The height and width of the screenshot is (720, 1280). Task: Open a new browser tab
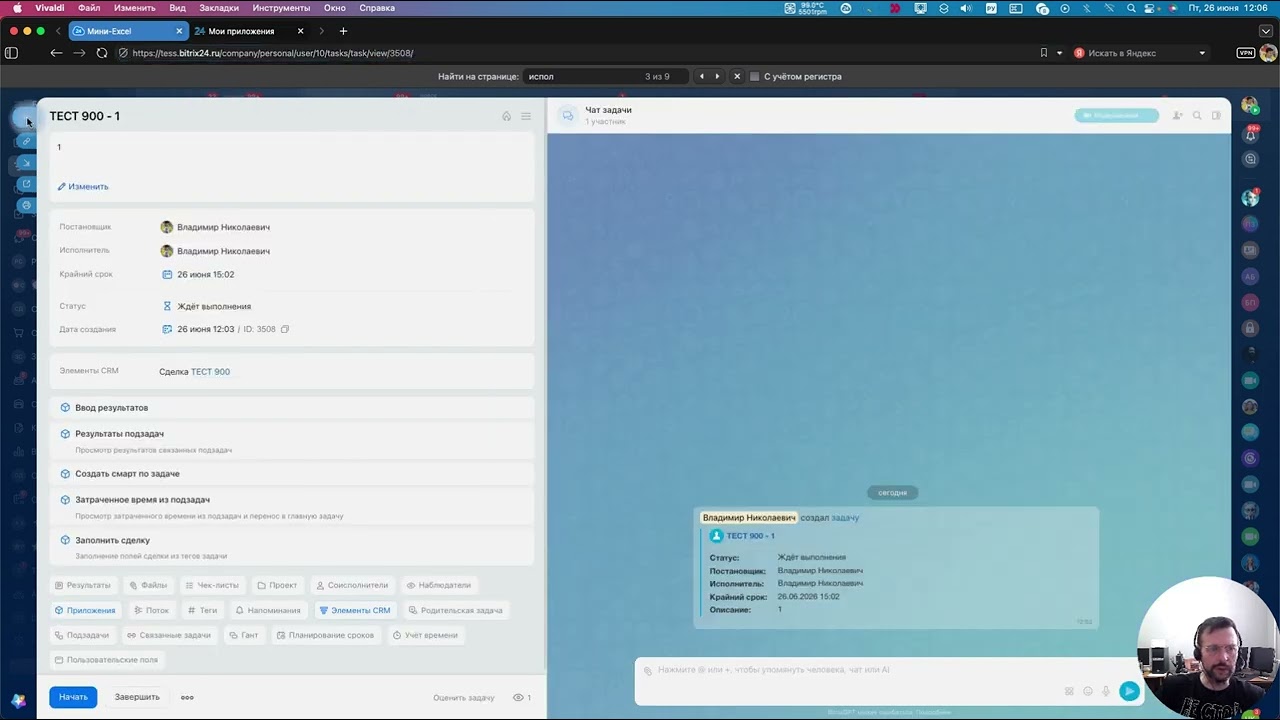[x=343, y=31]
